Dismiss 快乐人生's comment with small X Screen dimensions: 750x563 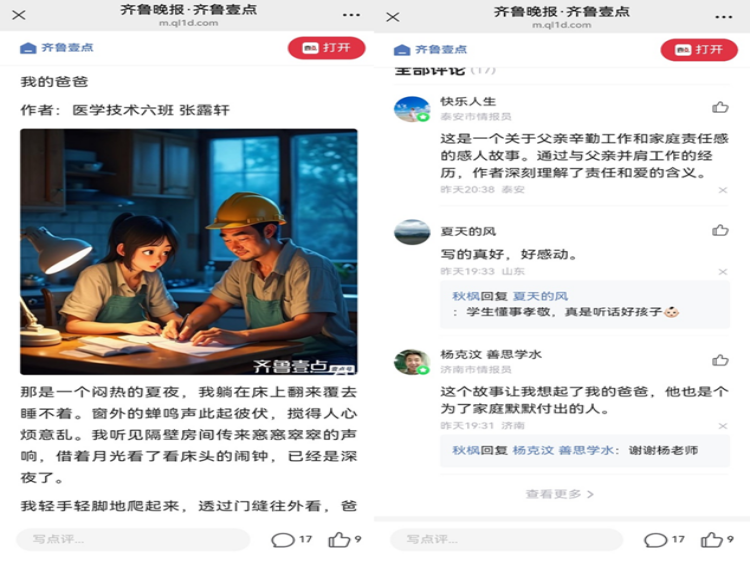click(x=723, y=190)
